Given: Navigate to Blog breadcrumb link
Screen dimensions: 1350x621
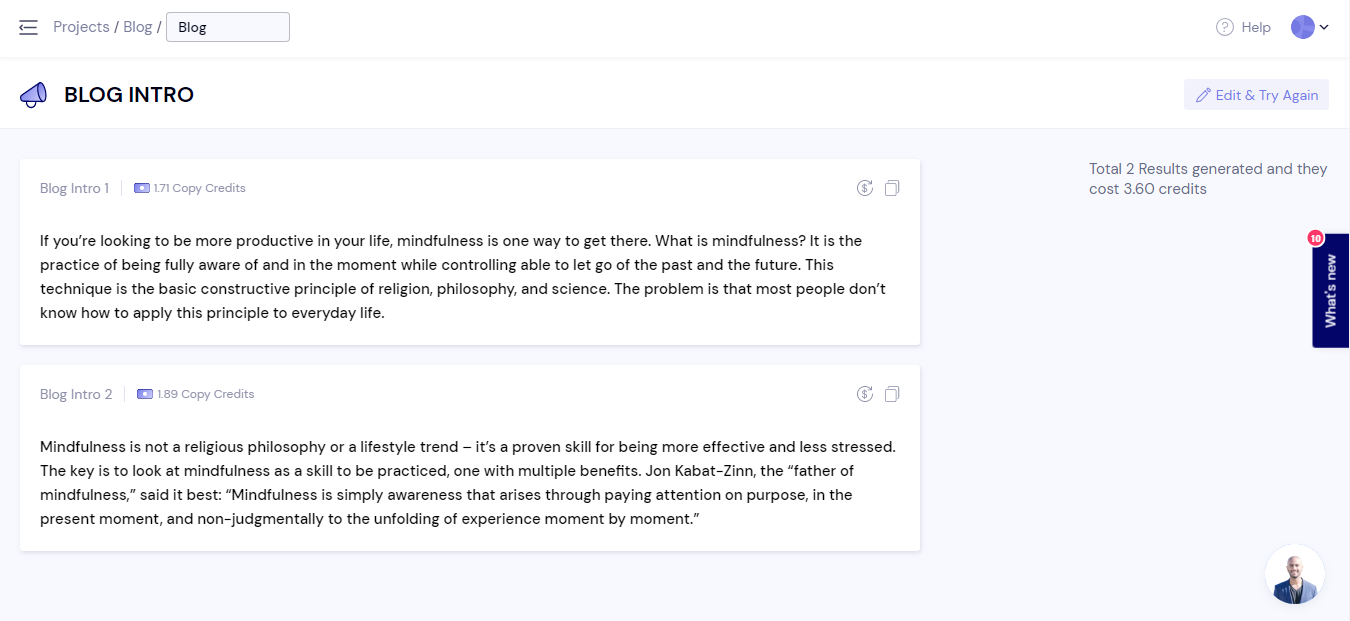Looking at the screenshot, I should coord(137,27).
